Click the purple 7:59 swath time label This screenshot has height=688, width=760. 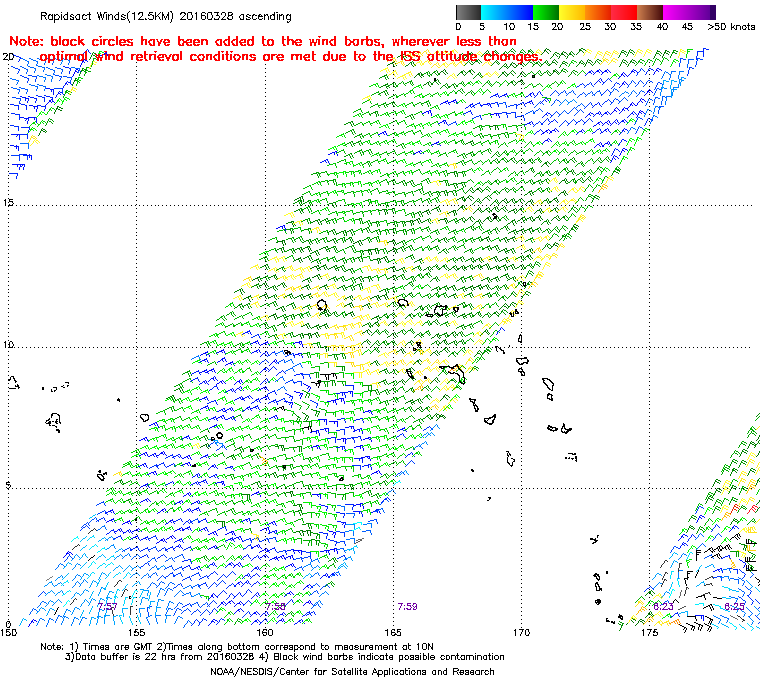407,607
